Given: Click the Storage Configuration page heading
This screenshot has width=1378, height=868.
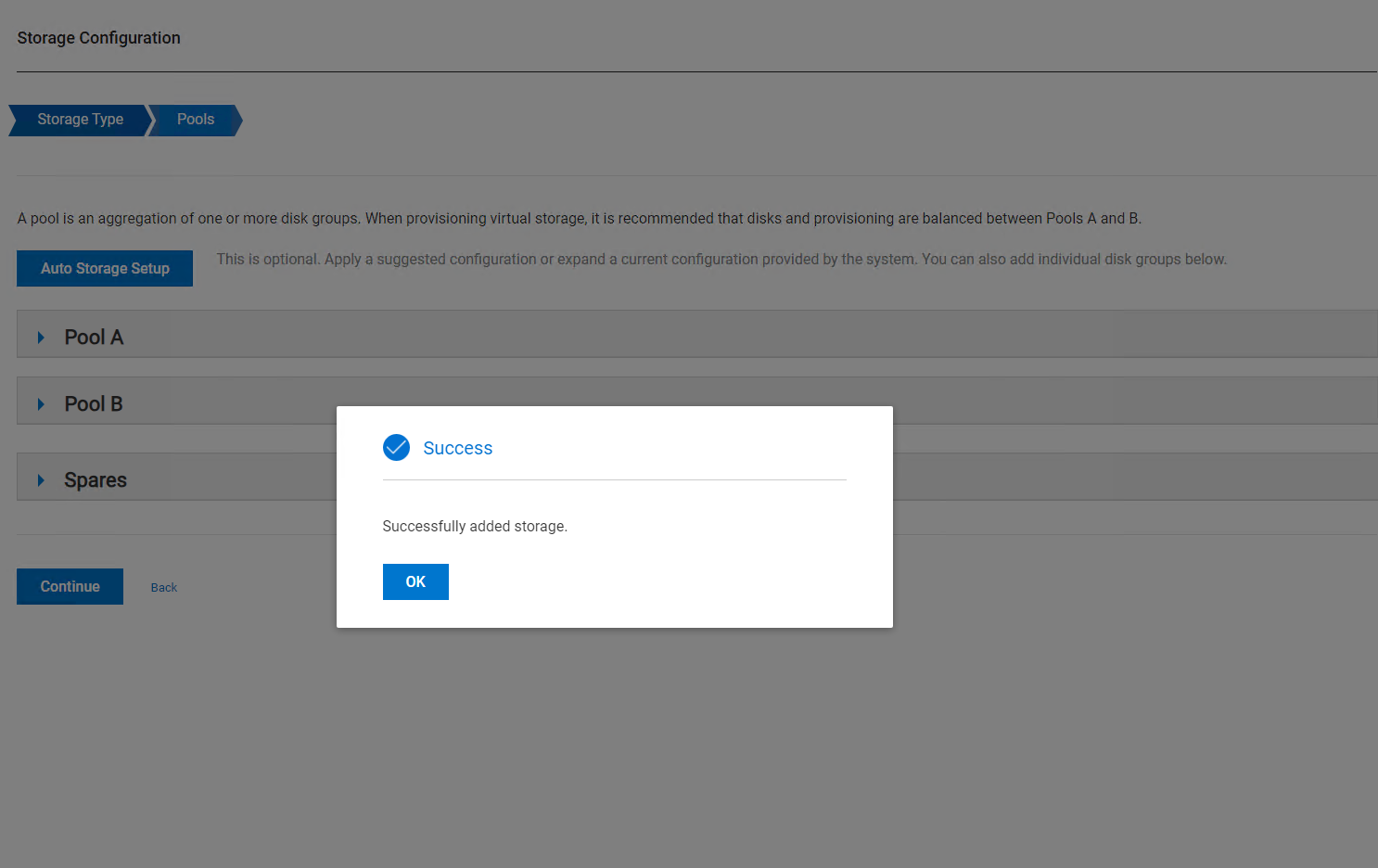Looking at the screenshot, I should click(x=98, y=38).
